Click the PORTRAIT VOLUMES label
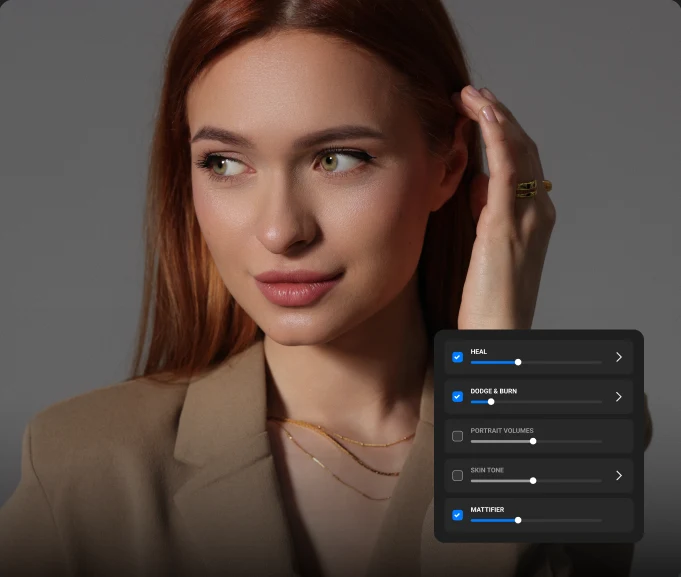Screen dimensions: 681x577 click(x=502, y=431)
